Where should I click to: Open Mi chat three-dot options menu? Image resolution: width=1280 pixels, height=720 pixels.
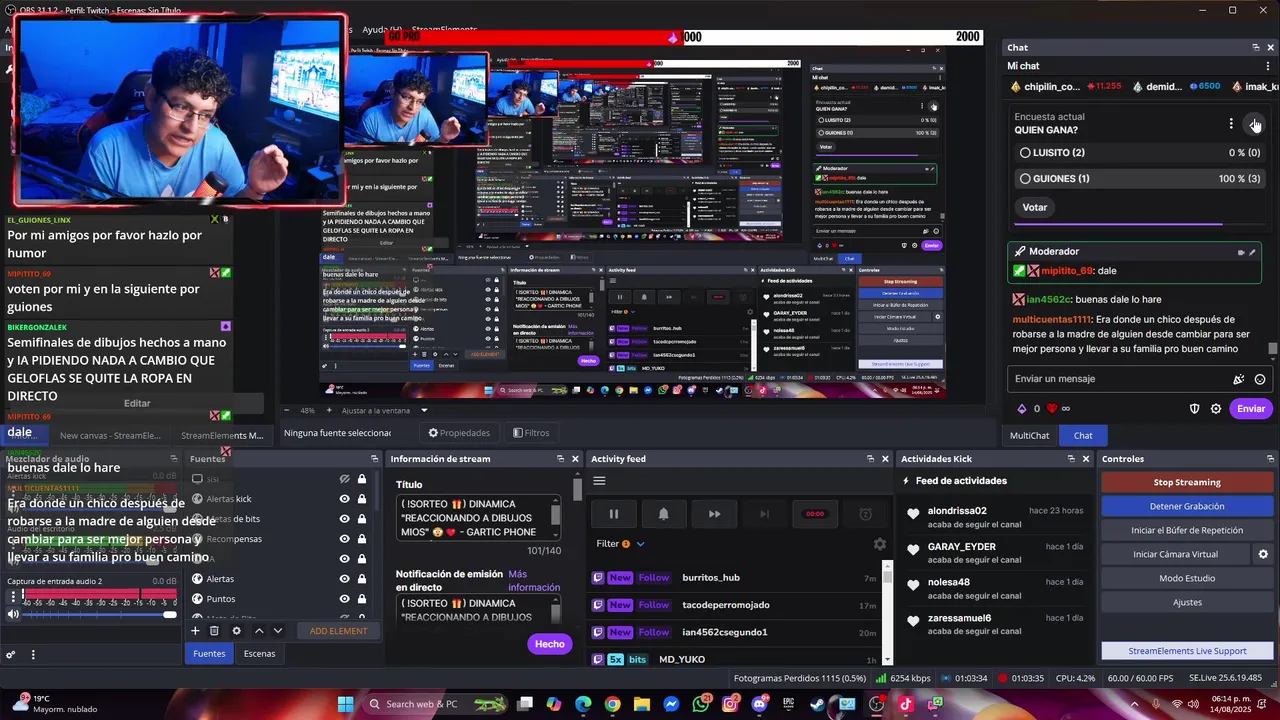[1267, 66]
